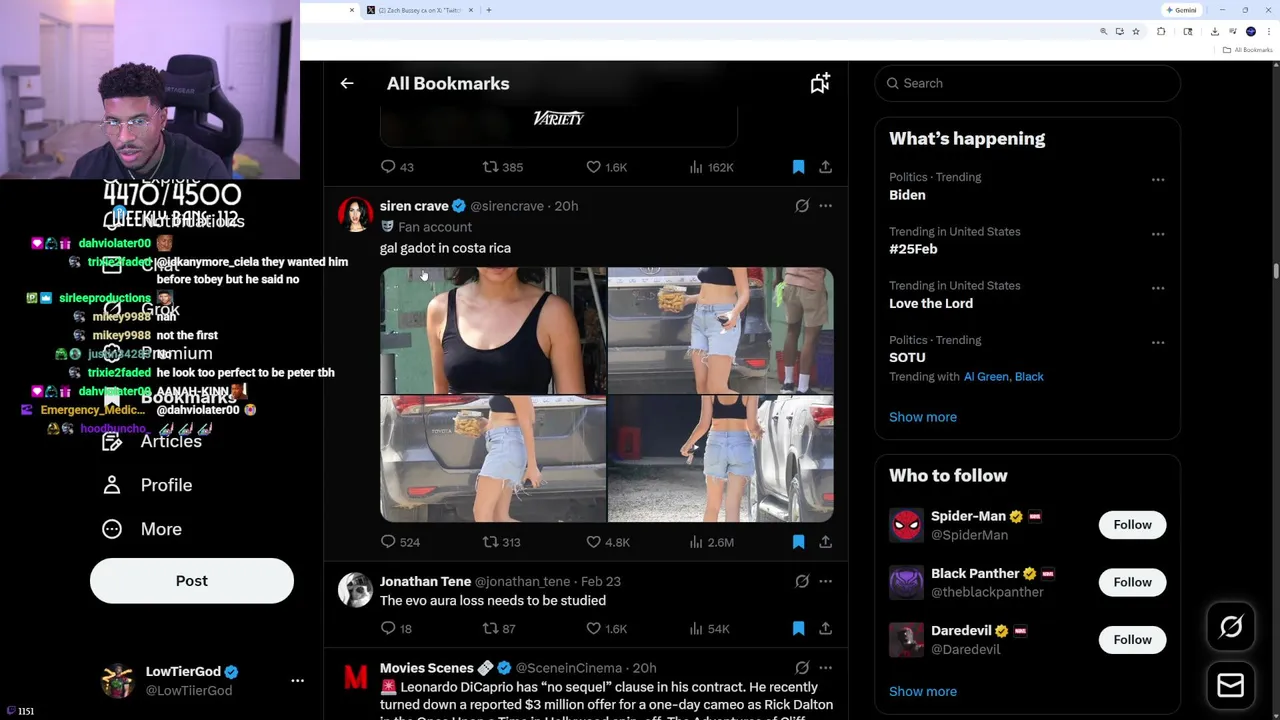Image resolution: width=1280 pixels, height=720 pixels.
Task: Open Chrome downloads icon
Action: [1214, 32]
